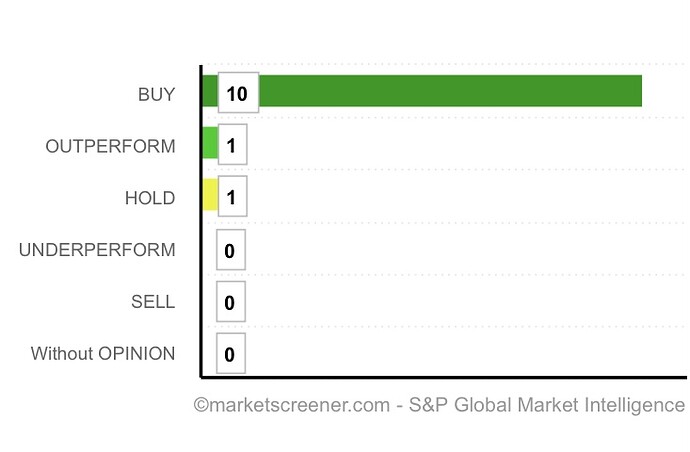Screen dimensions: 690x452
Task: Click the SELL rating label
Action: [153, 302]
